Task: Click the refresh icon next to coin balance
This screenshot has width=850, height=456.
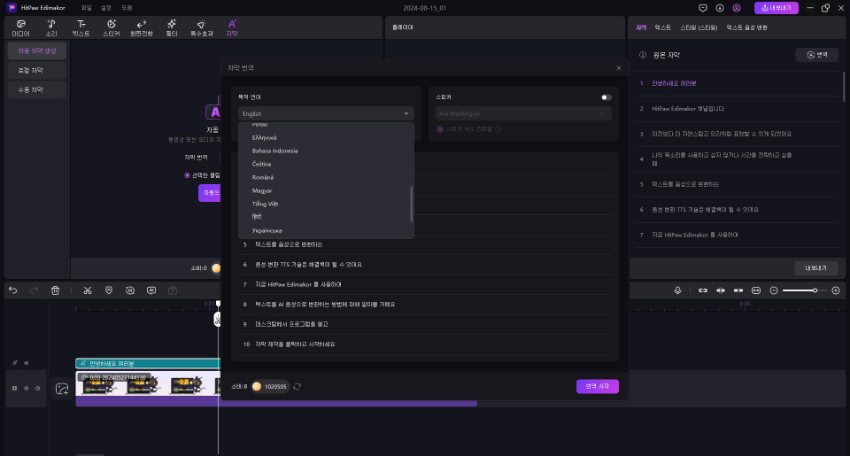Action: coord(297,386)
